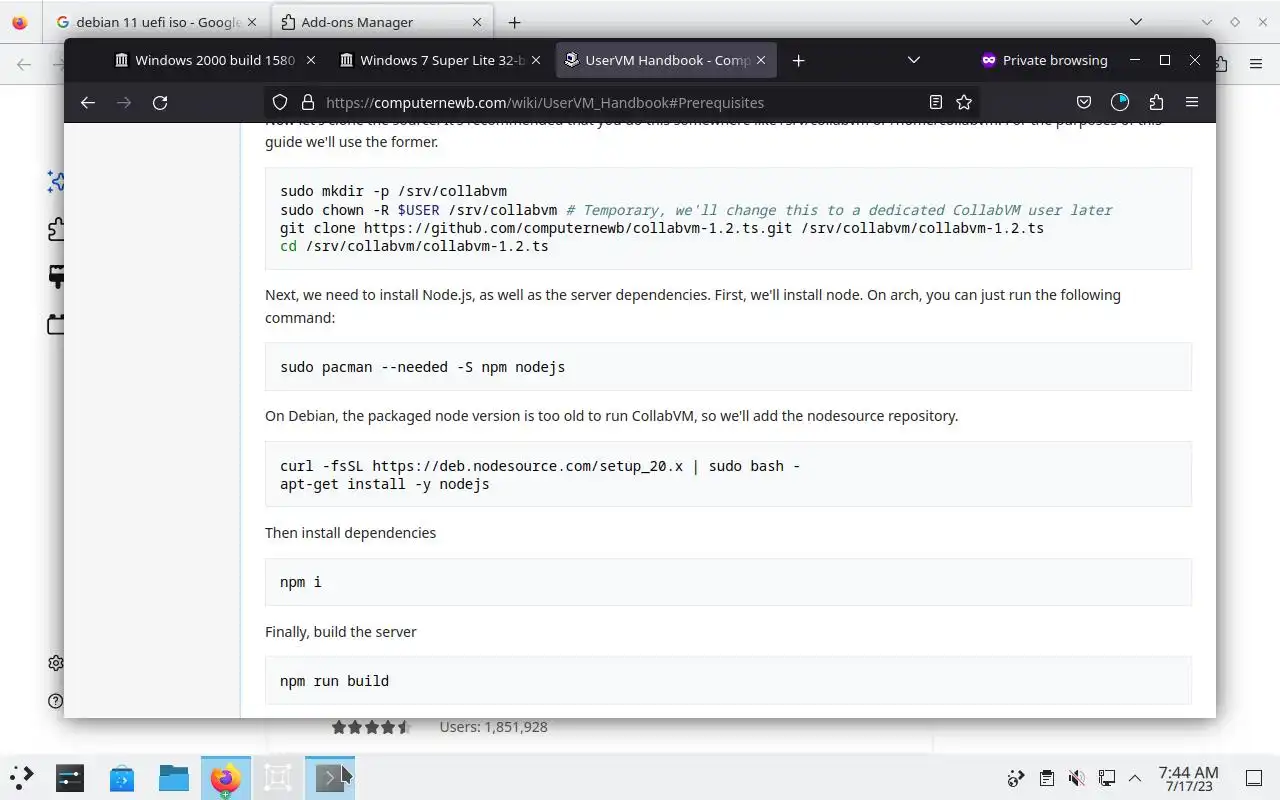The image size is (1280, 800).
Task: Switch to Firefox in taskbar
Action: tap(226, 777)
